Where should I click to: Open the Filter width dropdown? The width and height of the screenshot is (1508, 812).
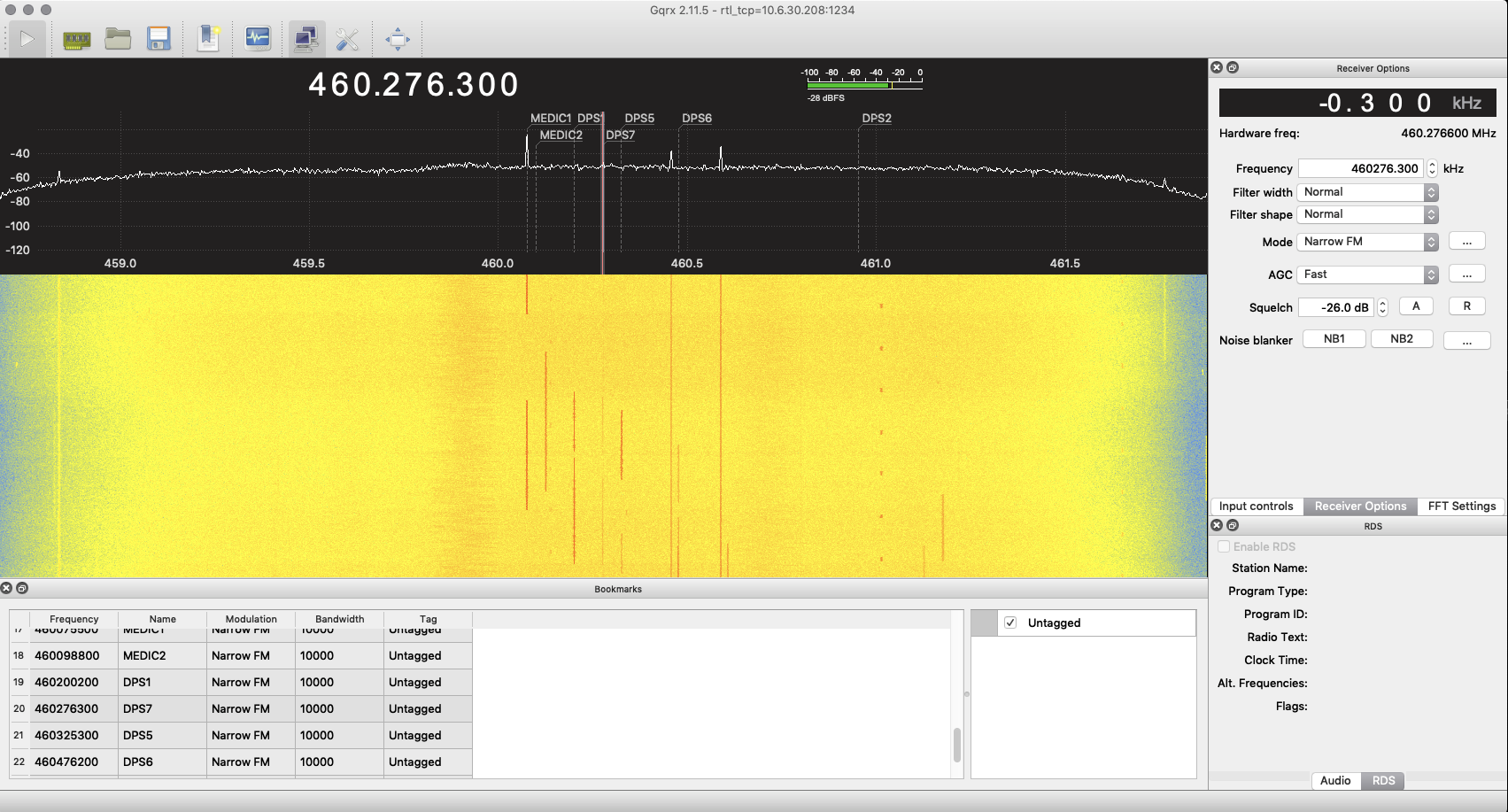[1367, 192]
